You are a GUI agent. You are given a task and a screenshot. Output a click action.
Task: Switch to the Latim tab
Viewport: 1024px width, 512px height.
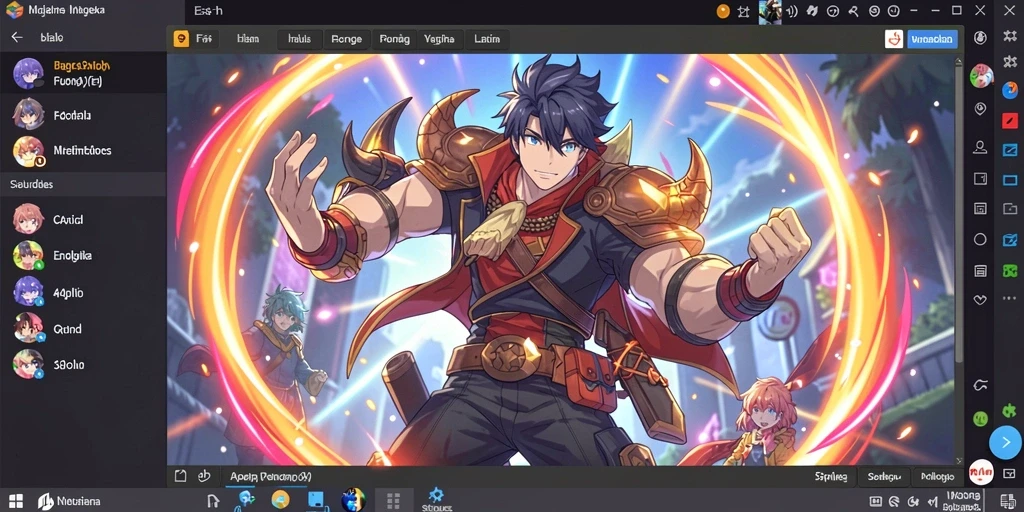coord(487,39)
